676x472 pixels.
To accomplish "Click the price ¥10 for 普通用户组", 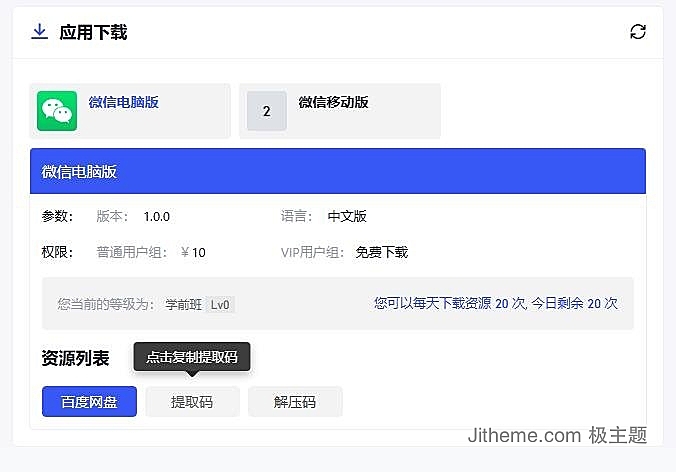I will point(193,253).
